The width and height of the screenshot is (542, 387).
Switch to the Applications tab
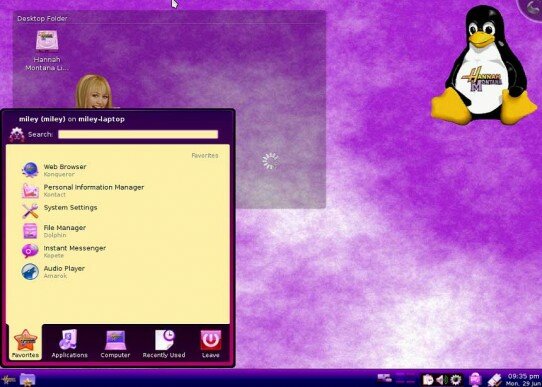[69, 344]
